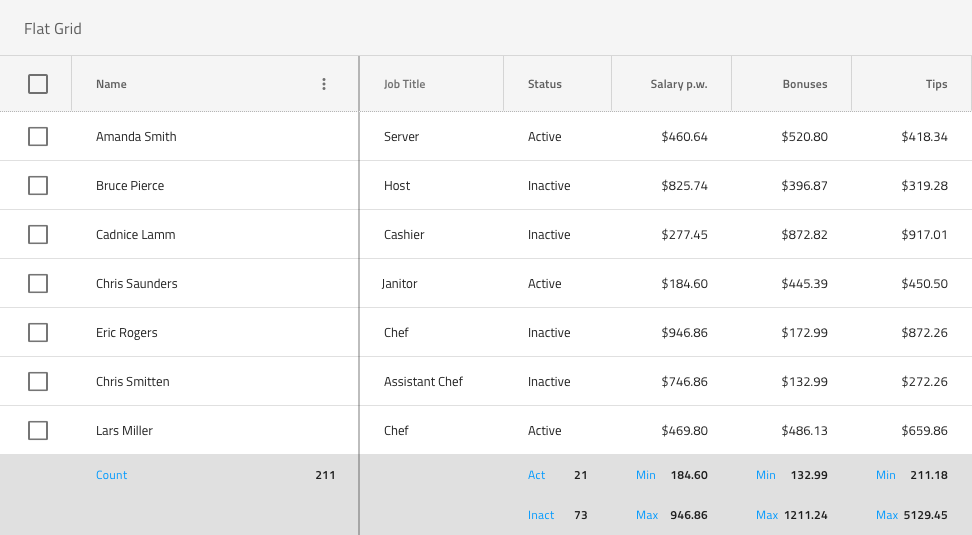Click the Count summary label

tap(111, 475)
